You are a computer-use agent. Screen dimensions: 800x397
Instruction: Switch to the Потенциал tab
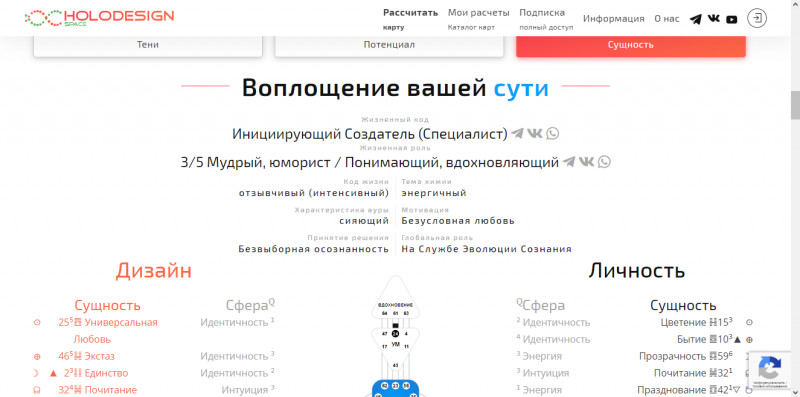(389, 45)
